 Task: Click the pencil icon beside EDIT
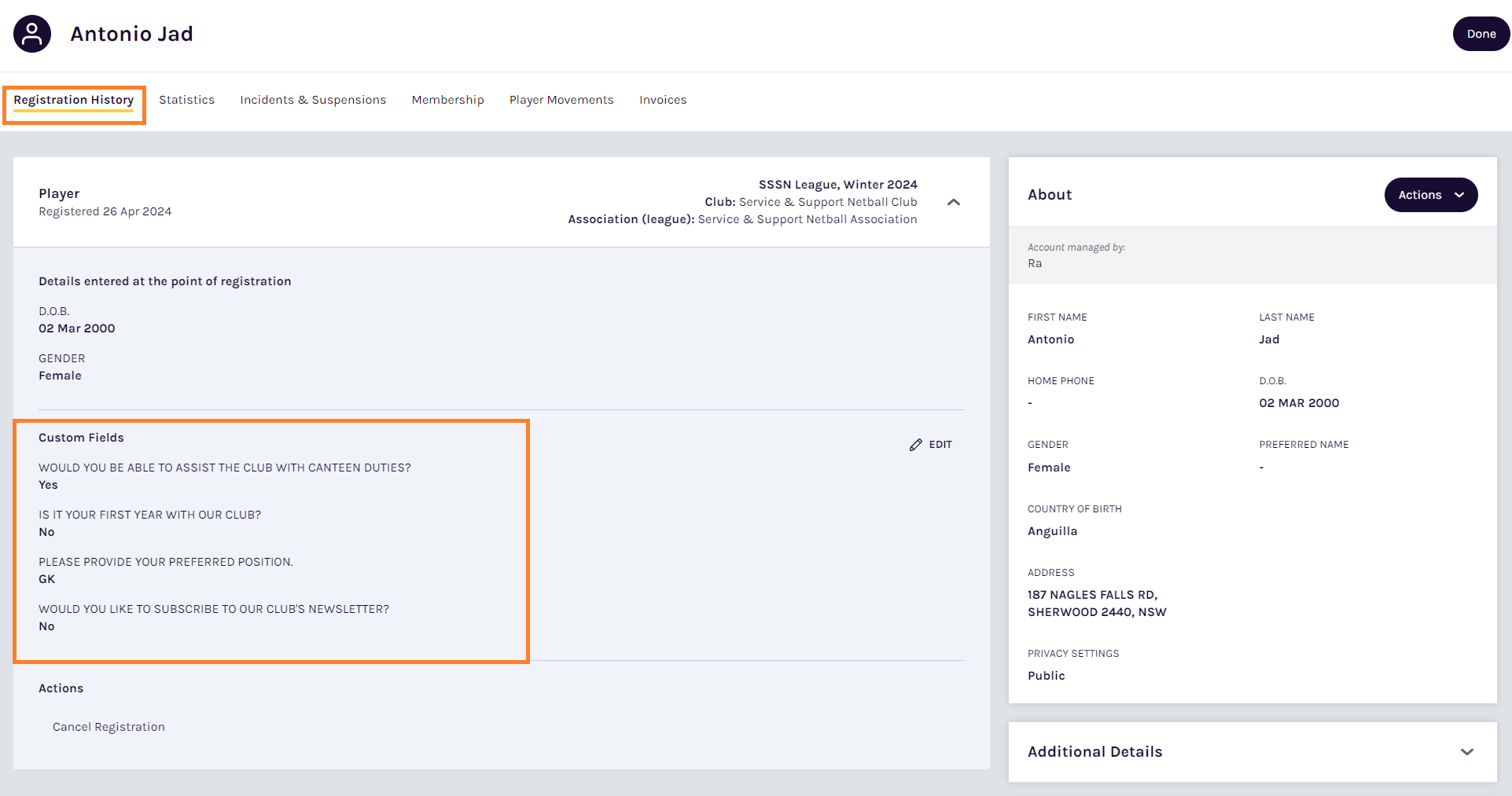tap(915, 445)
